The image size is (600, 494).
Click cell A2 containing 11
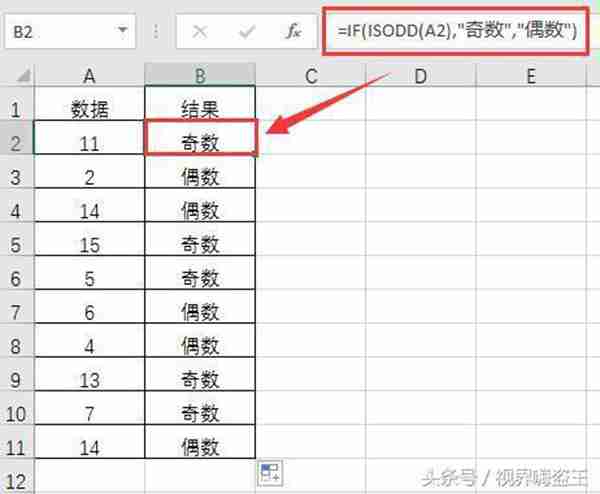(89, 137)
